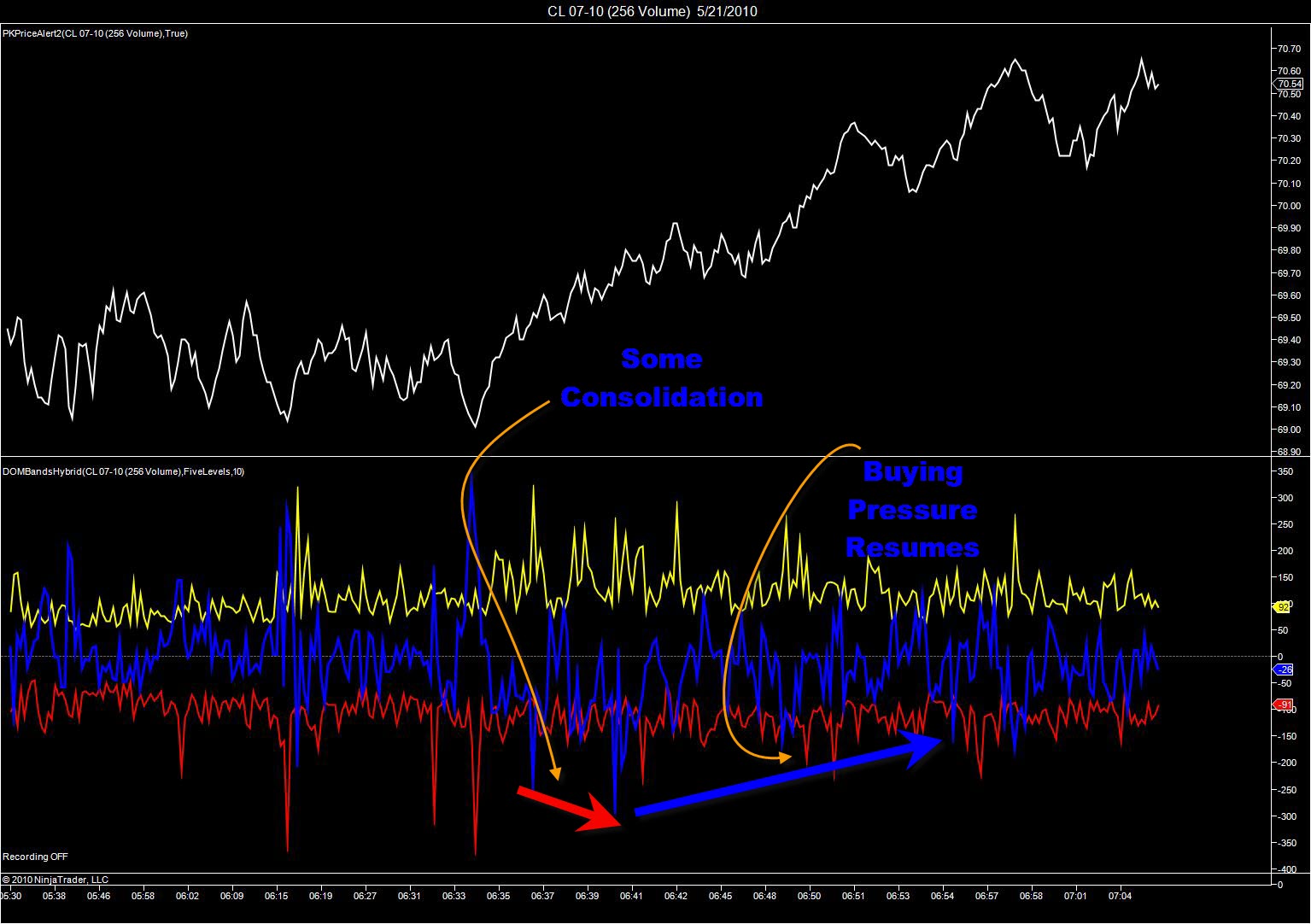Click the 06:19 time axis label

[x=321, y=897]
